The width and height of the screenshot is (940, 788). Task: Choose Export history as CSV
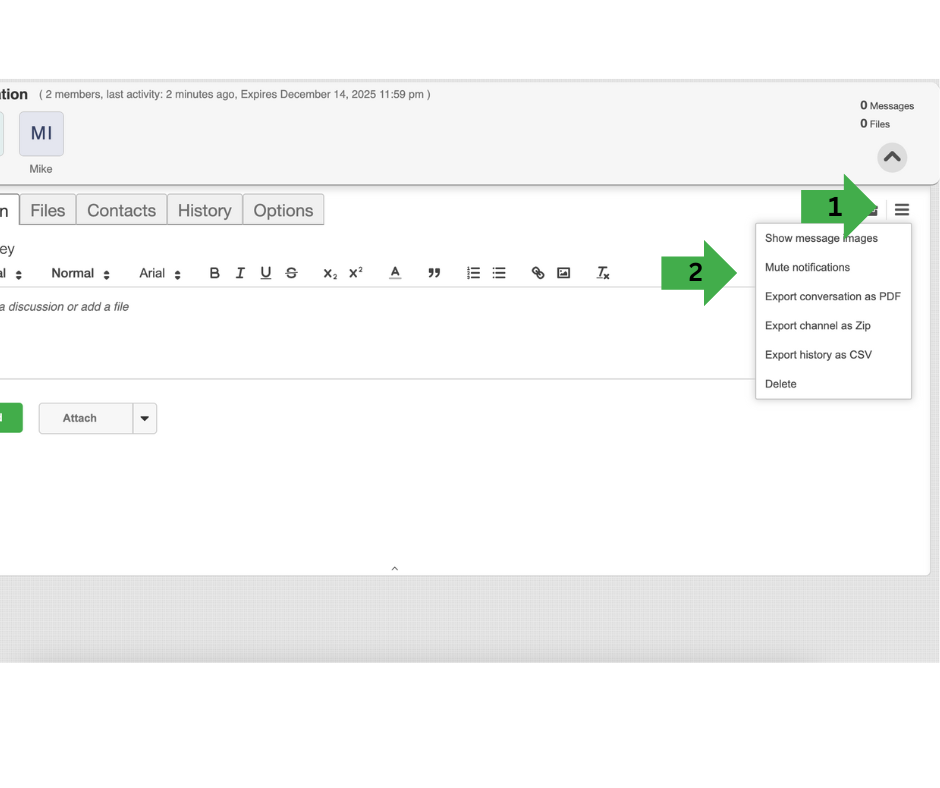pos(833,355)
